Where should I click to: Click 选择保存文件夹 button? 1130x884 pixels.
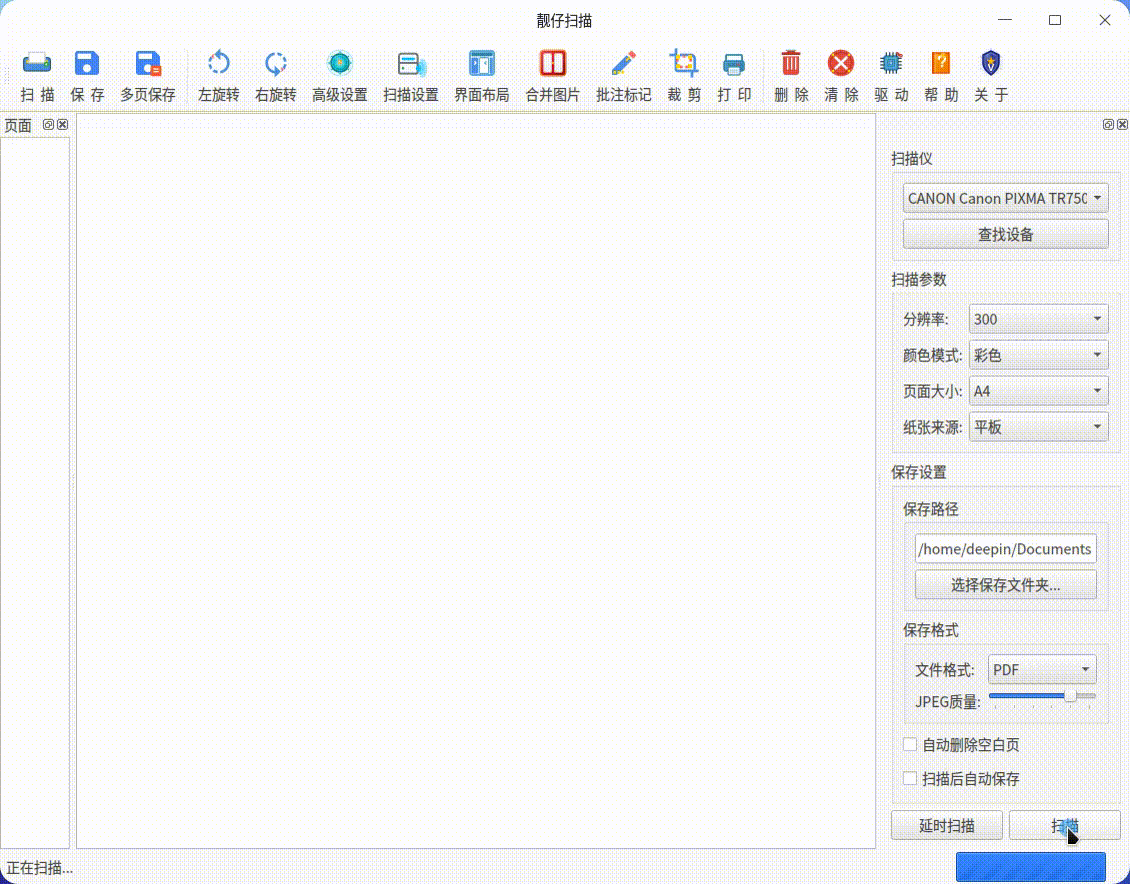tap(1005, 584)
